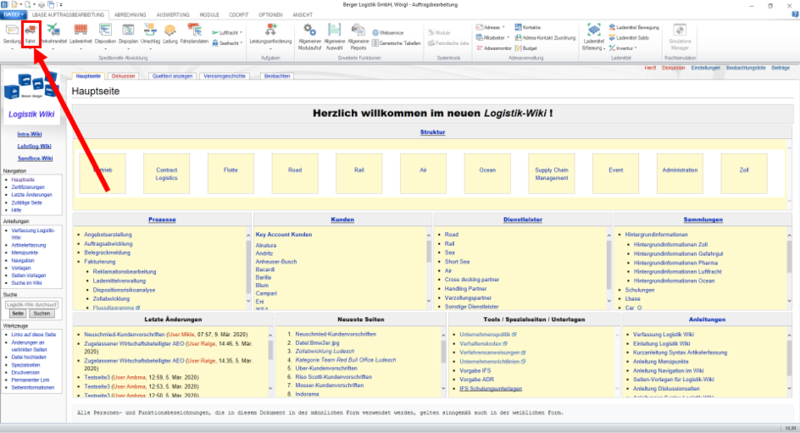Open Einstellungen in the top right
The height and width of the screenshot is (433, 800).
point(706,68)
